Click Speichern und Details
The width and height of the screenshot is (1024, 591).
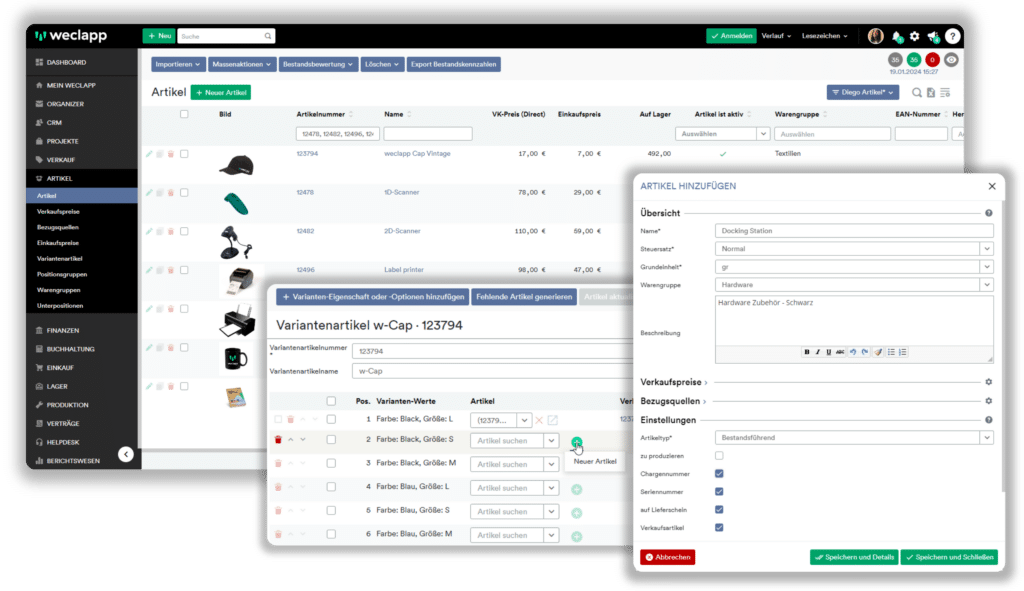coord(854,557)
